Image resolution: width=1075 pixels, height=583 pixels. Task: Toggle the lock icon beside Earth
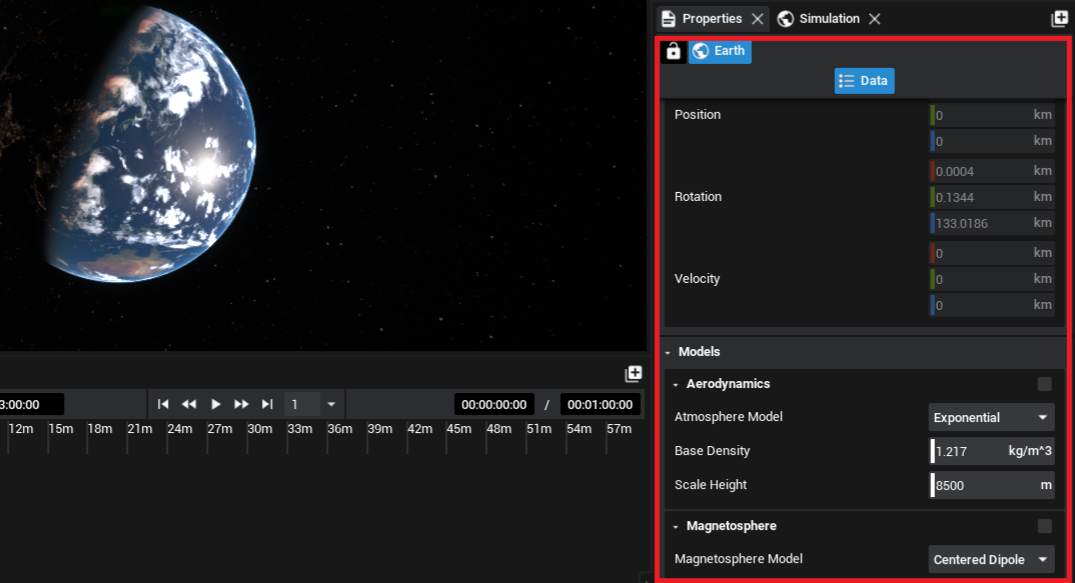[673, 51]
